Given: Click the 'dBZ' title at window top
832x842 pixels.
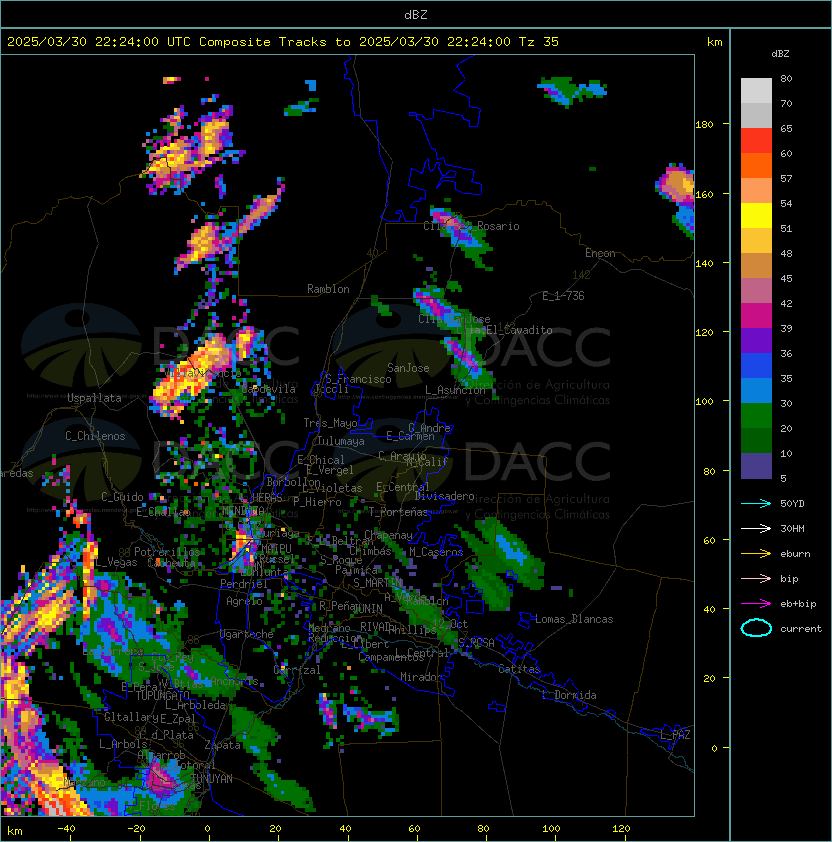Looking at the screenshot, I should click(416, 14).
